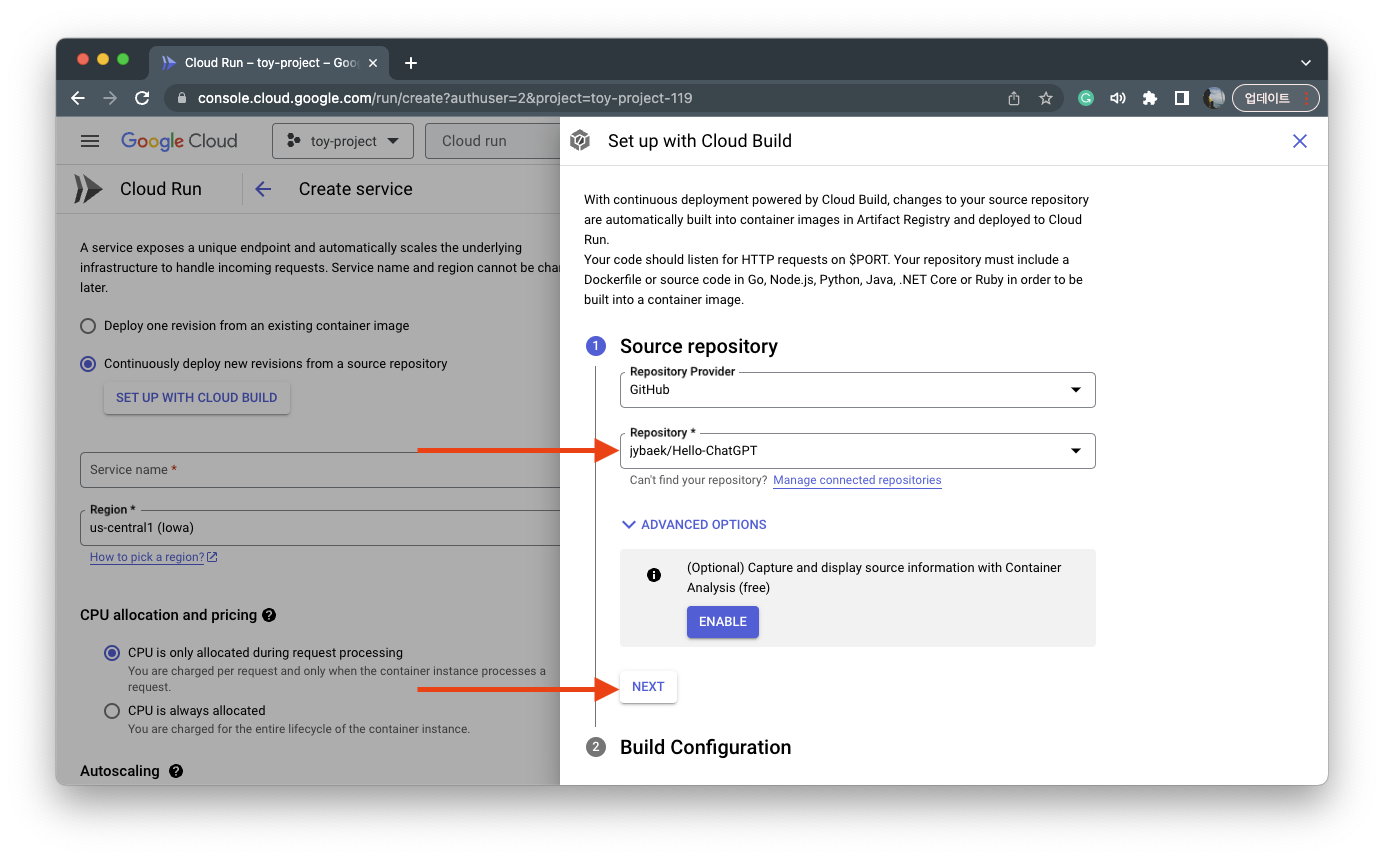The height and width of the screenshot is (859, 1384).
Task: Click the 'Can't find your repository?' text
Action: 698,480
